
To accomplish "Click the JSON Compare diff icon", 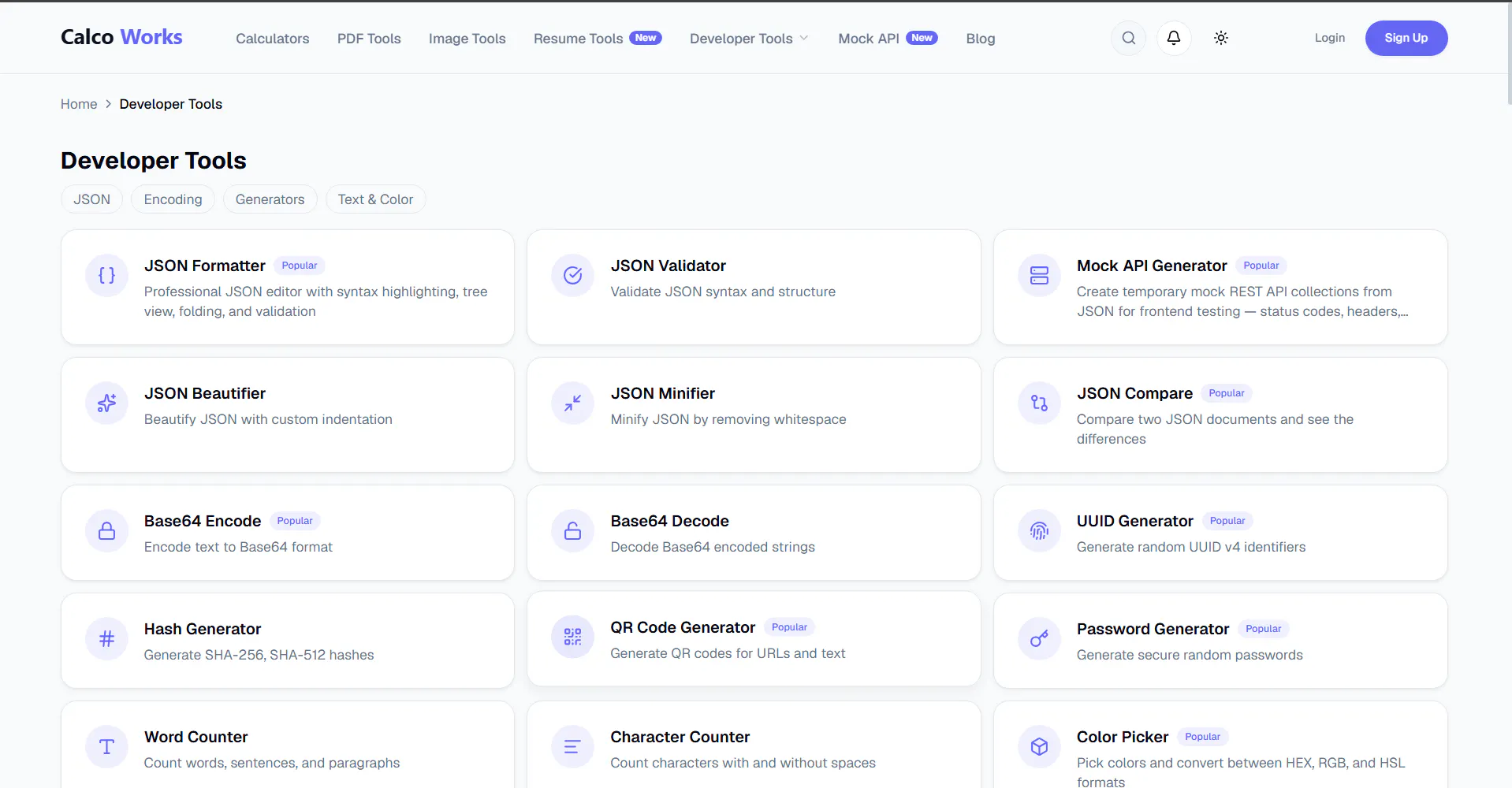I will (1039, 403).
